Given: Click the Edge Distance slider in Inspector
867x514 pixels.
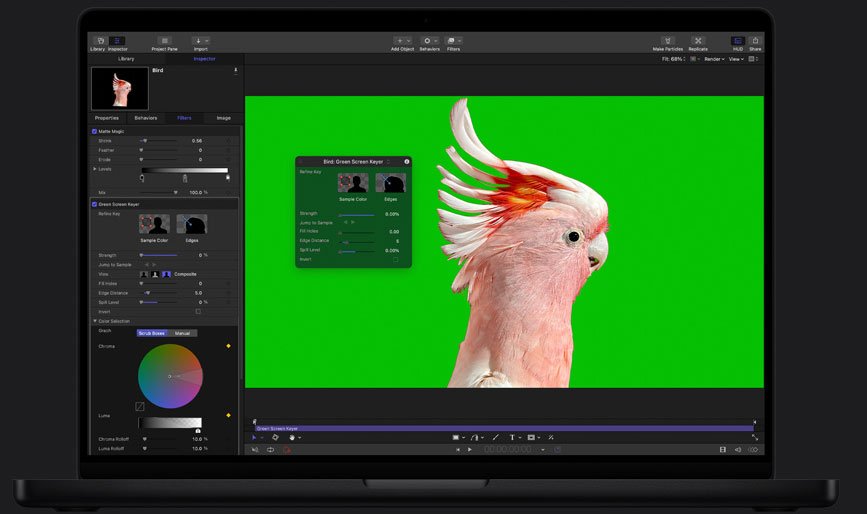Looking at the screenshot, I should [x=159, y=293].
